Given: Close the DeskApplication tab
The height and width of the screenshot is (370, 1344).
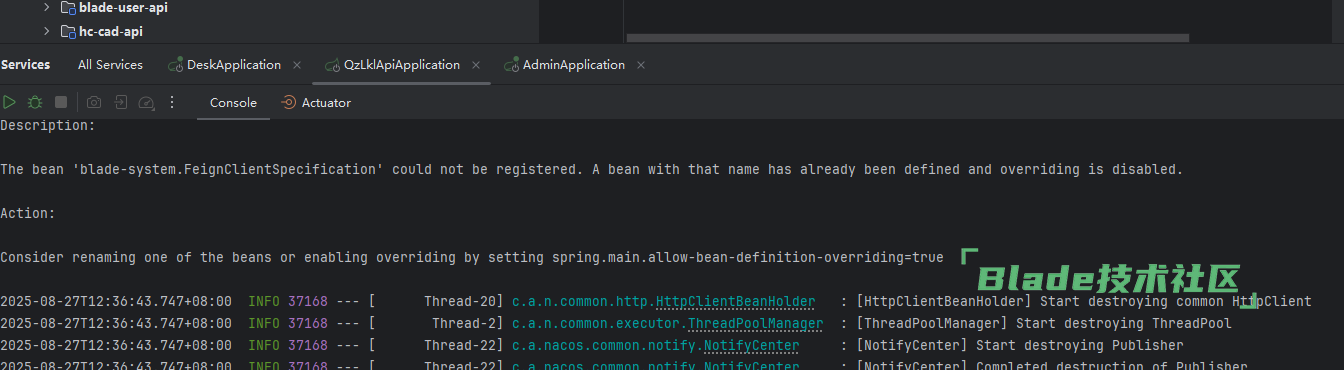Looking at the screenshot, I should (297, 65).
